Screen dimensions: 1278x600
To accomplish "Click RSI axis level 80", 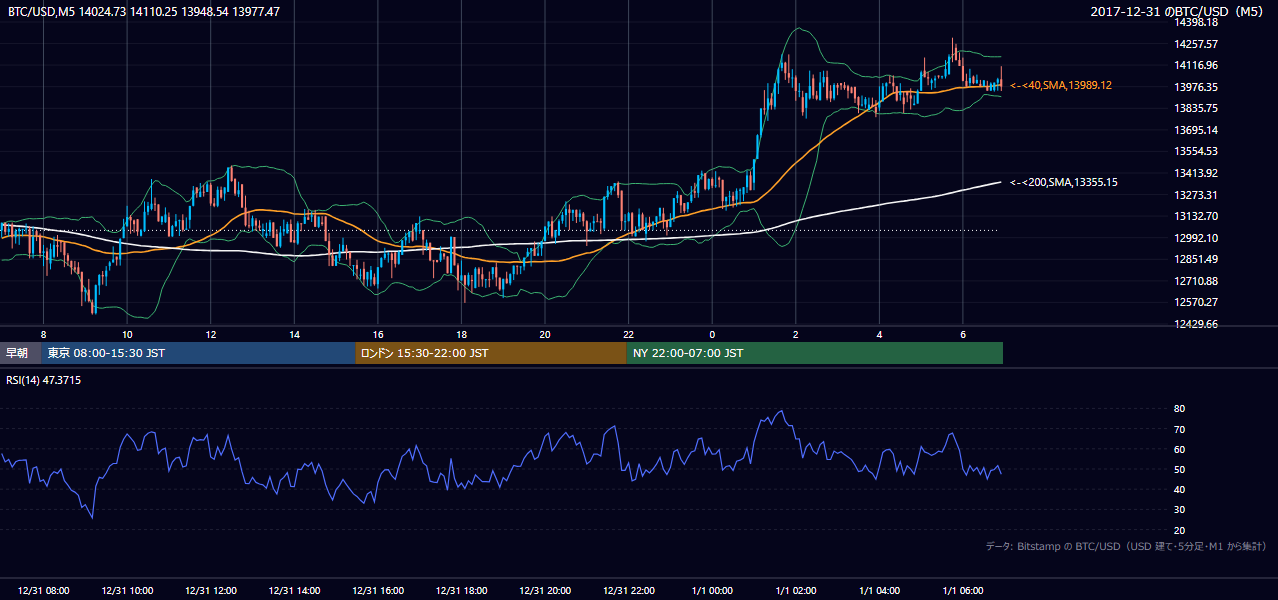I will pos(1180,409).
